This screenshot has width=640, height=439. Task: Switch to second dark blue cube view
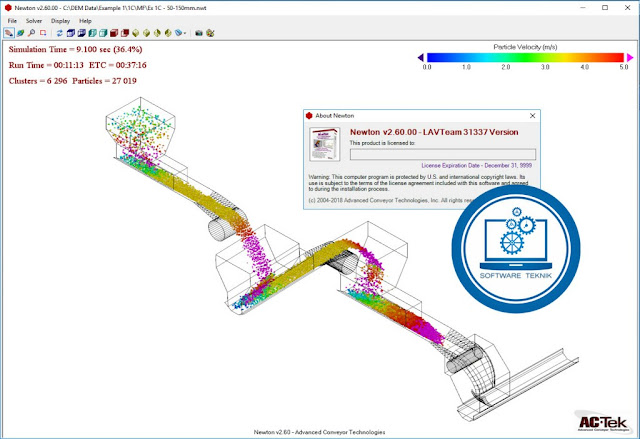(x=82, y=33)
